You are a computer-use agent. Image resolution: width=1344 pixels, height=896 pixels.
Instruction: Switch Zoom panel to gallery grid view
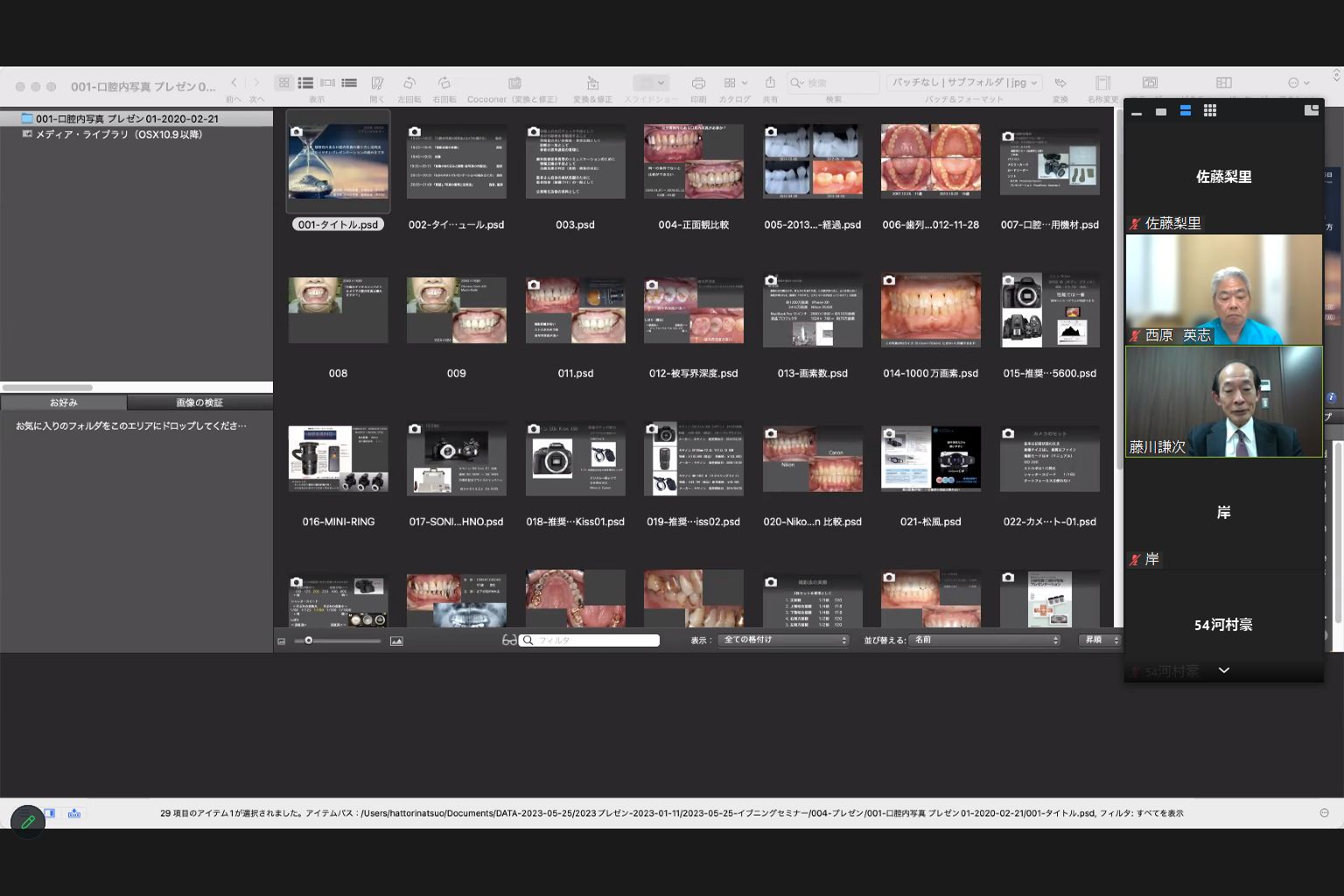point(1210,111)
